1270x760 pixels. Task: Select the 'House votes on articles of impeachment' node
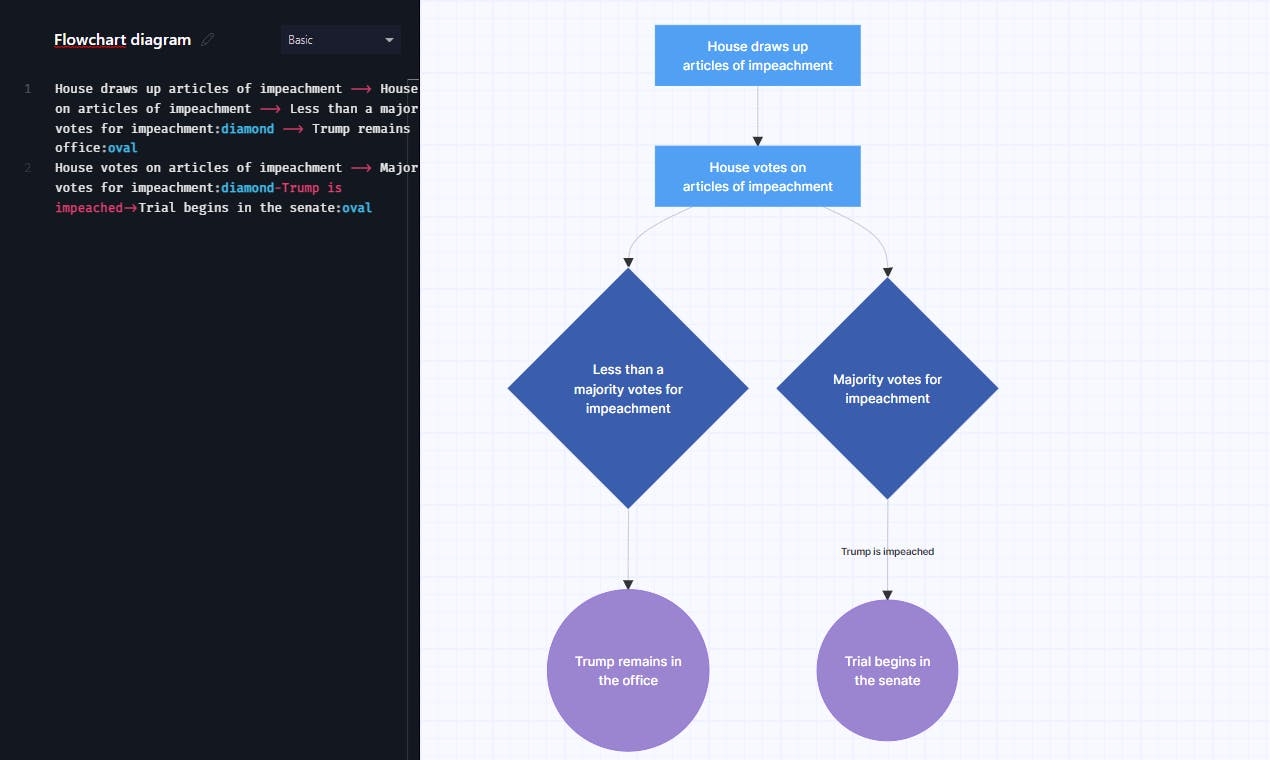pos(757,176)
